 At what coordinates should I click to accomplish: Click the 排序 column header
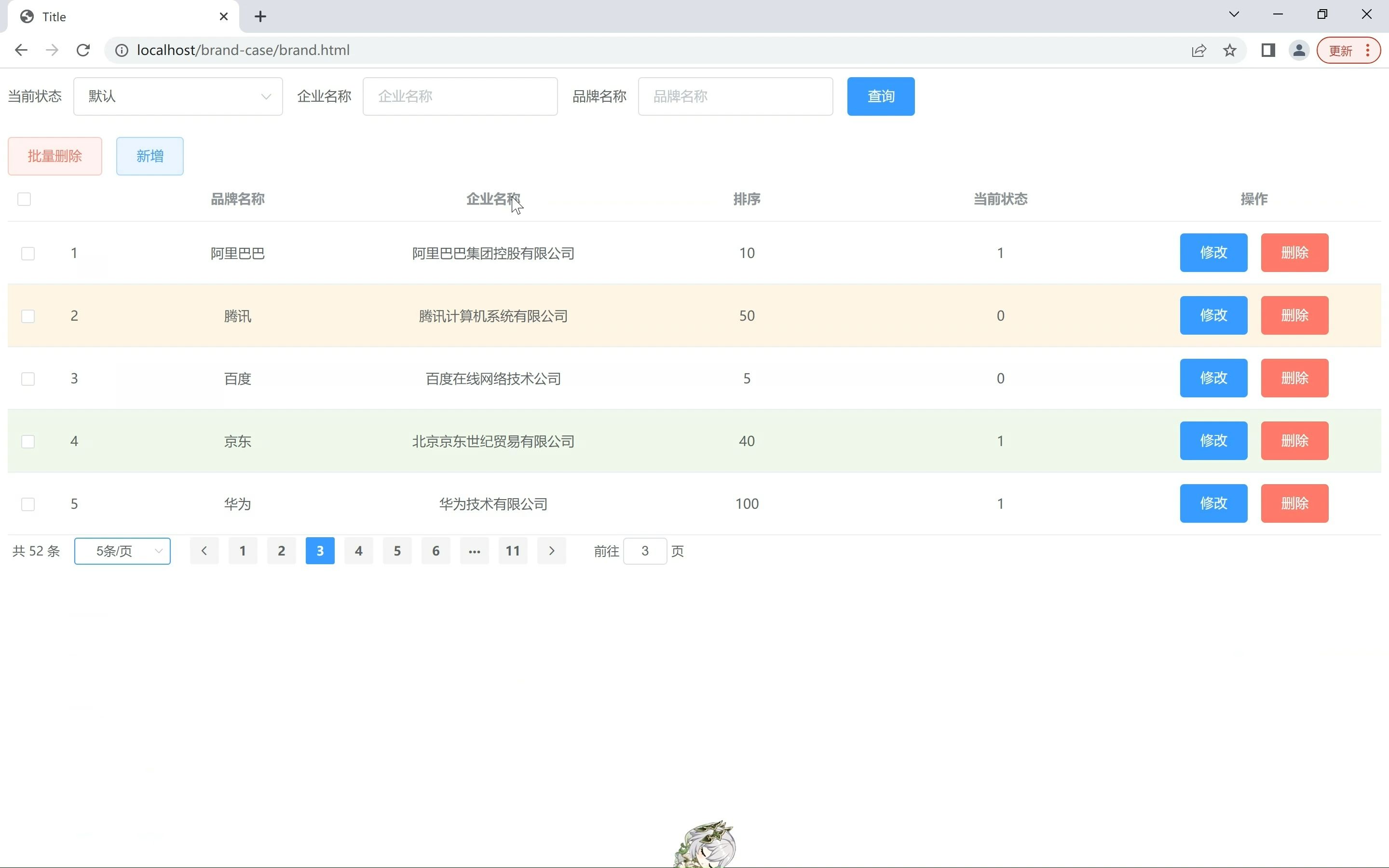pyautogui.click(x=747, y=199)
